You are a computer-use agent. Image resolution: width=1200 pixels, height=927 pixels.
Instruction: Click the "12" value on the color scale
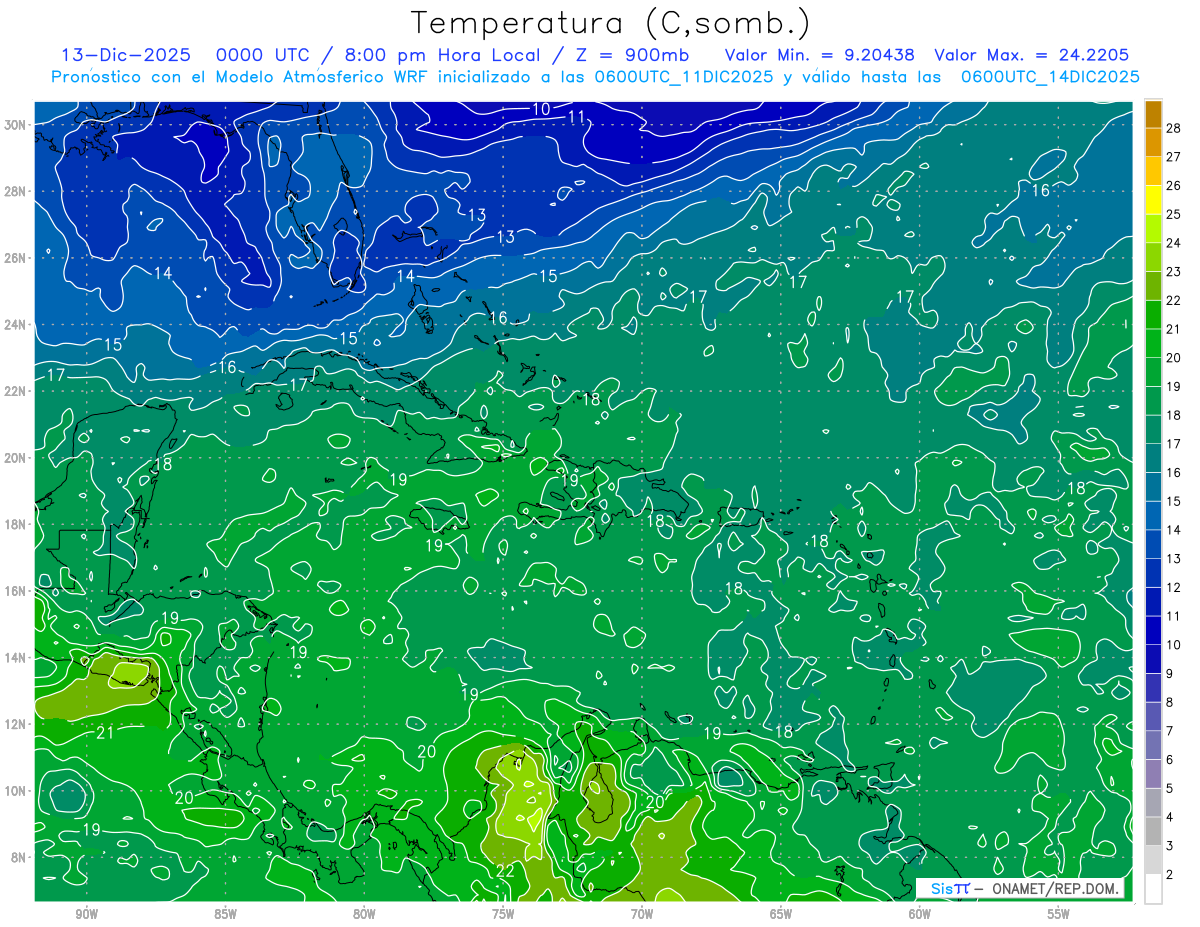tap(1174, 587)
